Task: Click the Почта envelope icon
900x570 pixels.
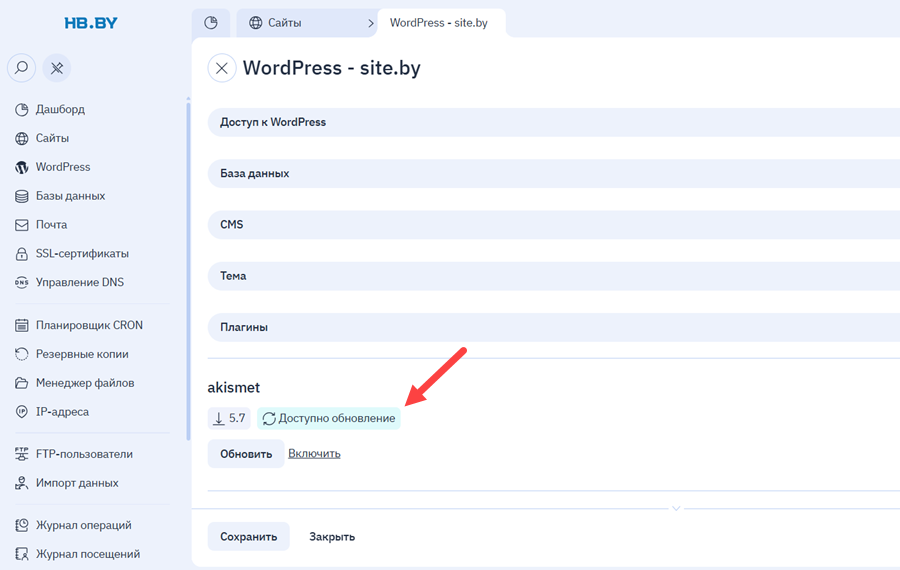Action: pyautogui.click(x=22, y=225)
